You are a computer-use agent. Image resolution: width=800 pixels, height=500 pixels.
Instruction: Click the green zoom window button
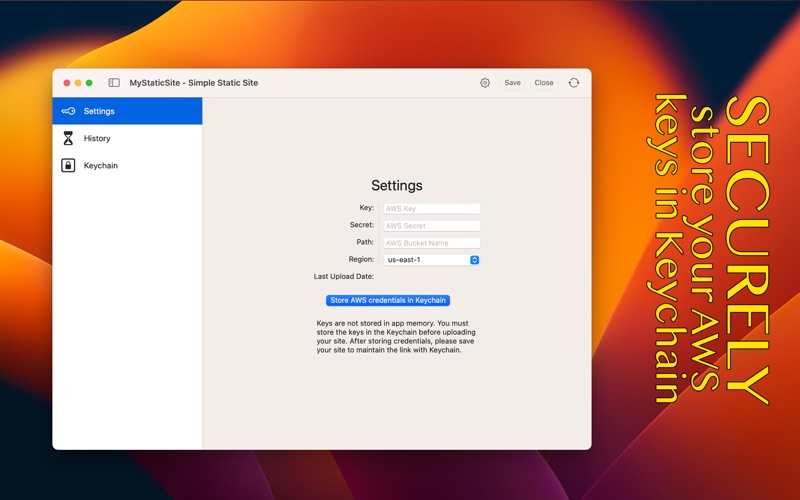point(89,83)
